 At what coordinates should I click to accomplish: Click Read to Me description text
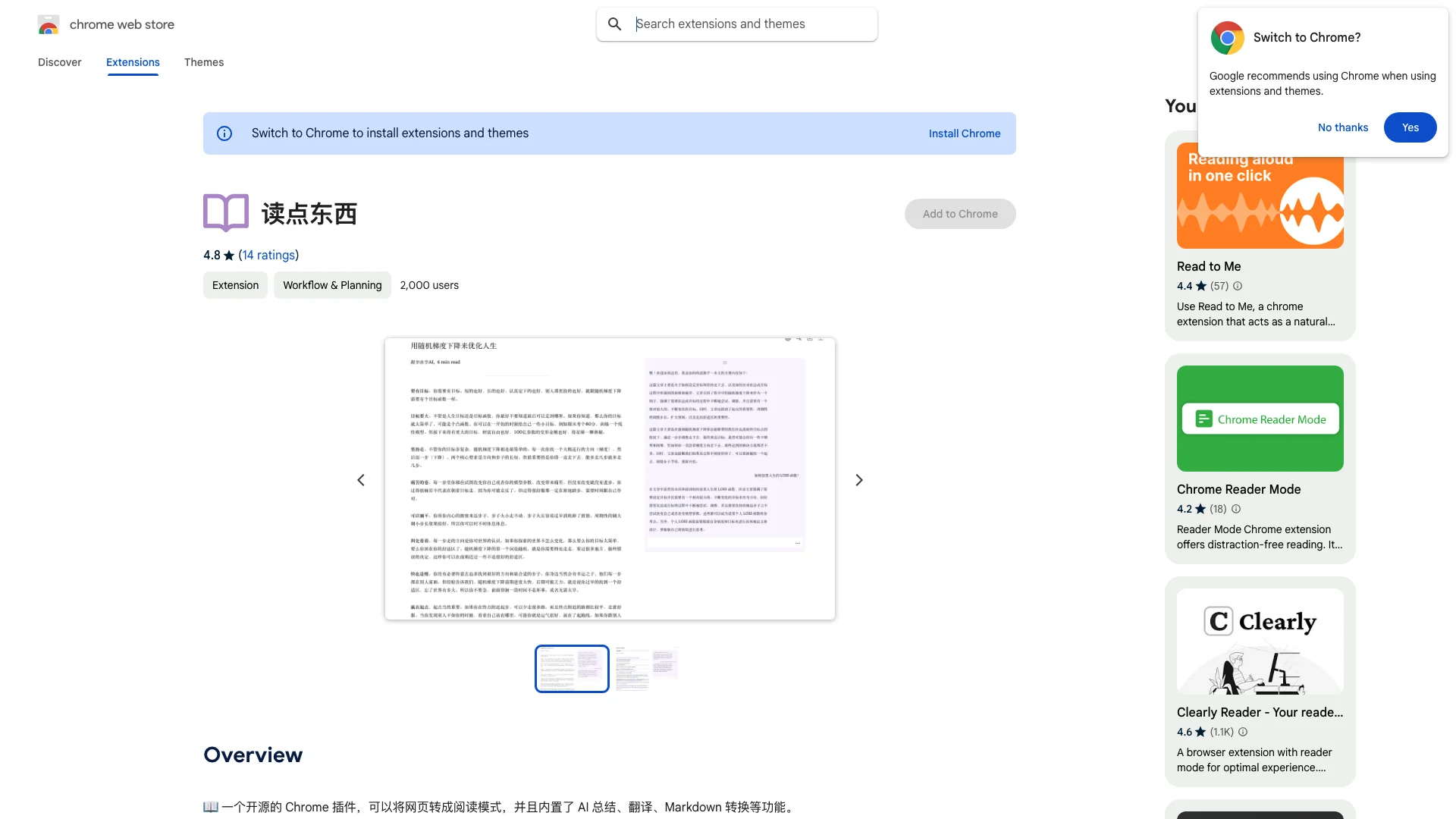pyautogui.click(x=1256, y=314)
